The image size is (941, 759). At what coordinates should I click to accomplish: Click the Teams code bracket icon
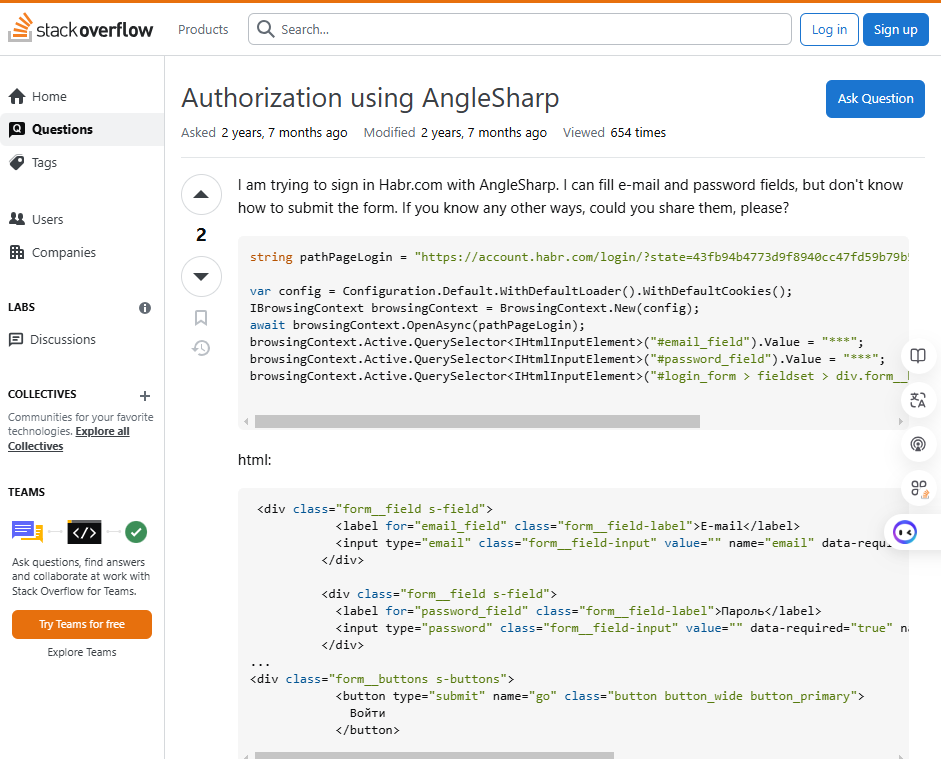pos(85,532)
